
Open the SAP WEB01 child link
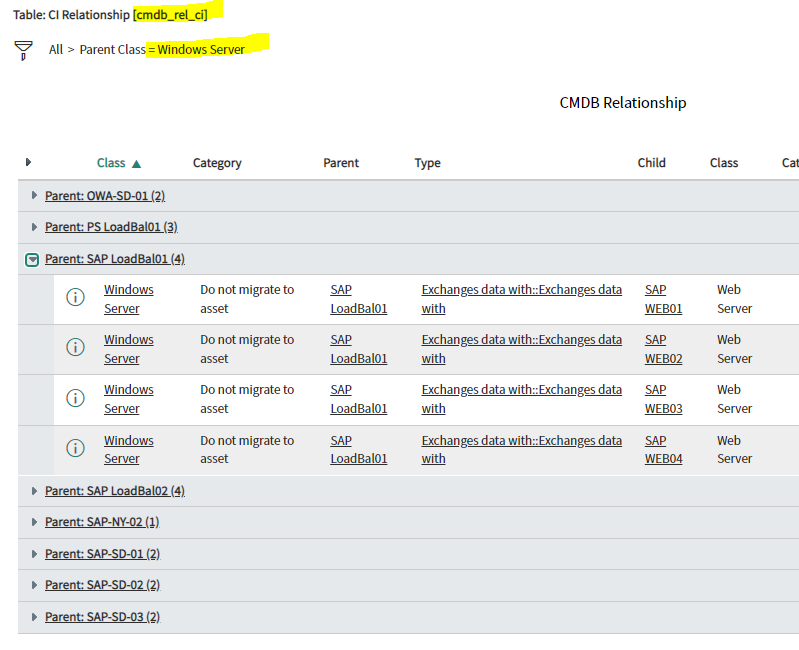pyautogui.click(x=663, y=299)
